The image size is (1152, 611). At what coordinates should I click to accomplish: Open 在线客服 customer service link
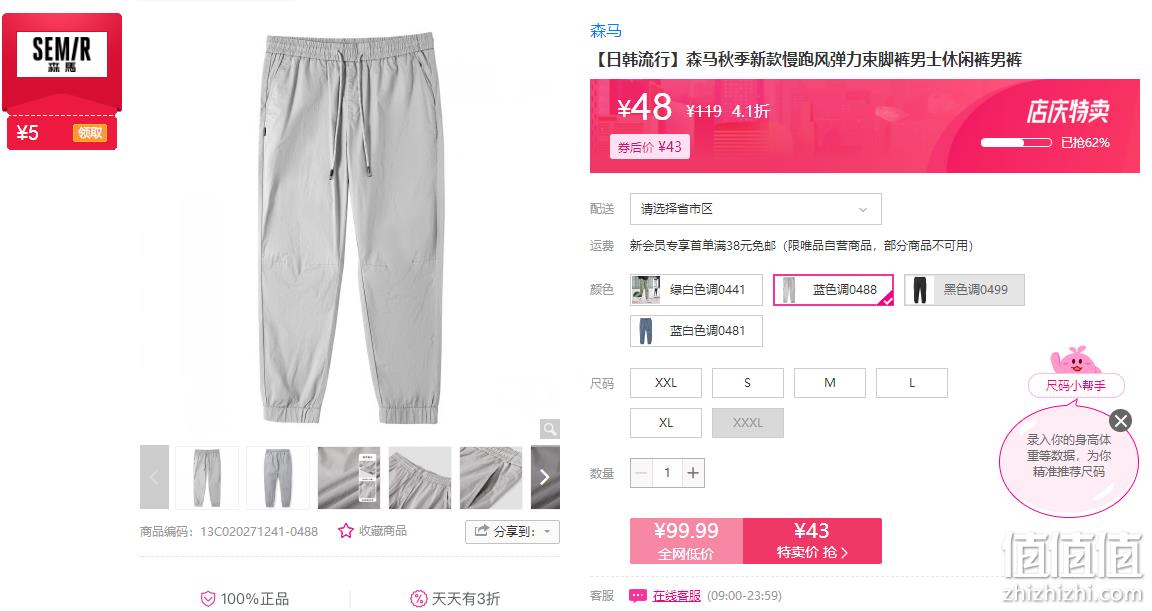click(676, 596)
